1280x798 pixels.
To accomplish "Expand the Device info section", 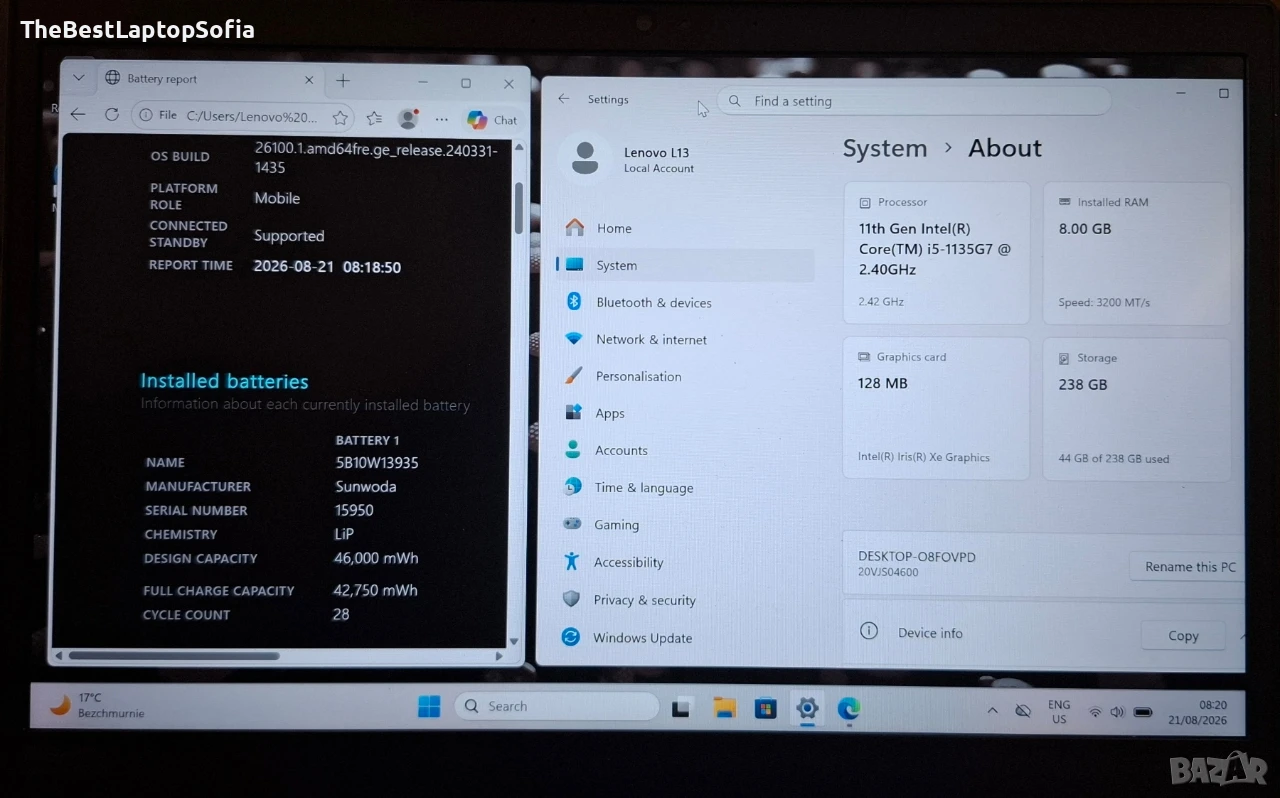I will click(1241, 636).
